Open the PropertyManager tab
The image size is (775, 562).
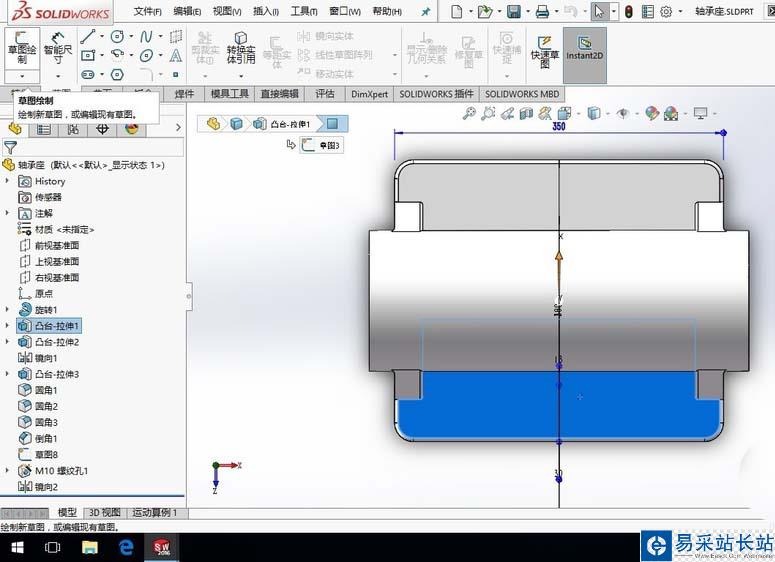[43, 130]
